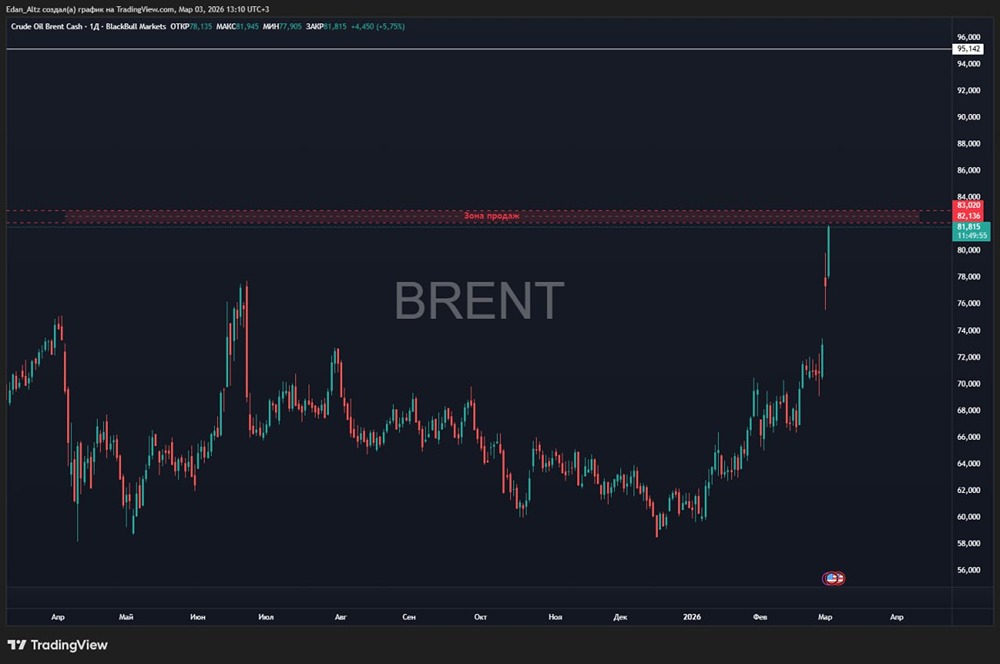Click 66,000 on the price axis
The height and width of the screenshot is (664, 1000).
[x=968, y=437]
